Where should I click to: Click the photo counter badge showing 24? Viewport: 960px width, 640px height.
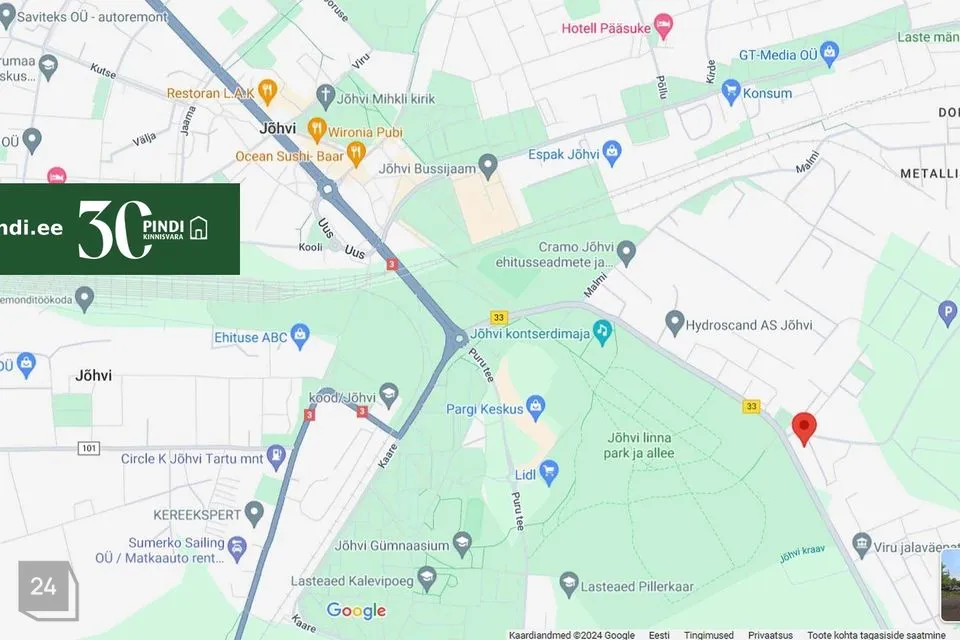pyautogui.click(x=48, y=590)
